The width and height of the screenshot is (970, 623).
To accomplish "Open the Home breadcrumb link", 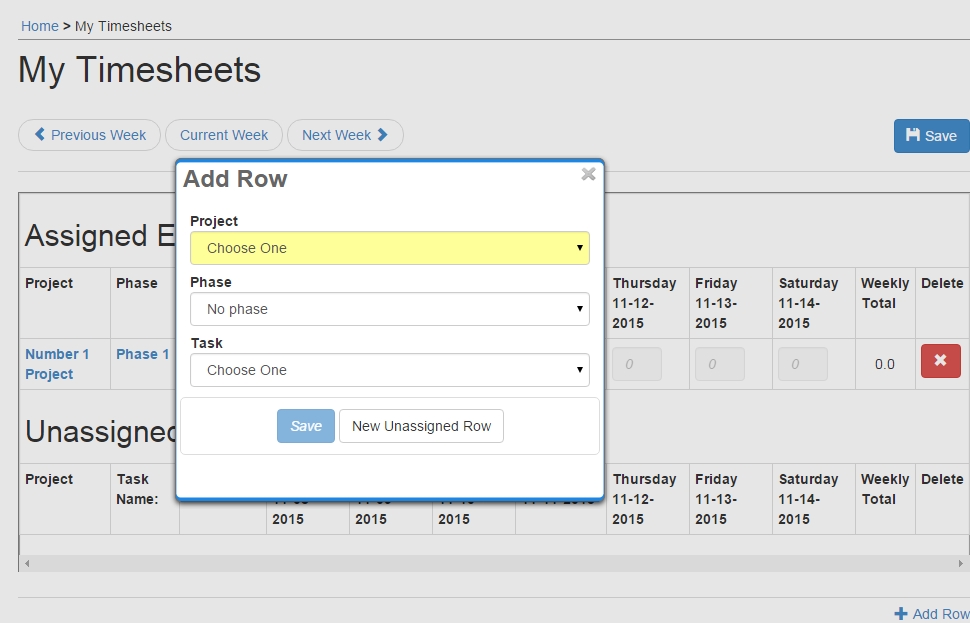I will tap(40, 26).
